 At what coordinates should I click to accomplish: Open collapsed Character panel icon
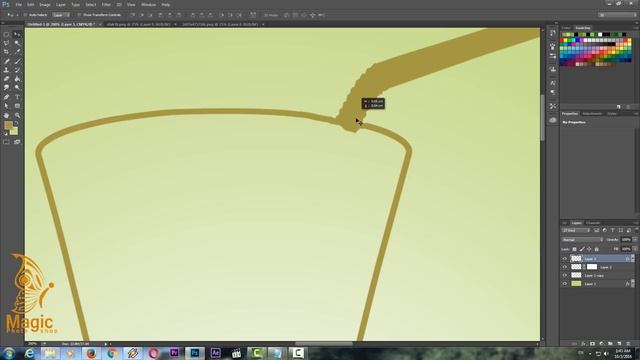tap(553, 83)
